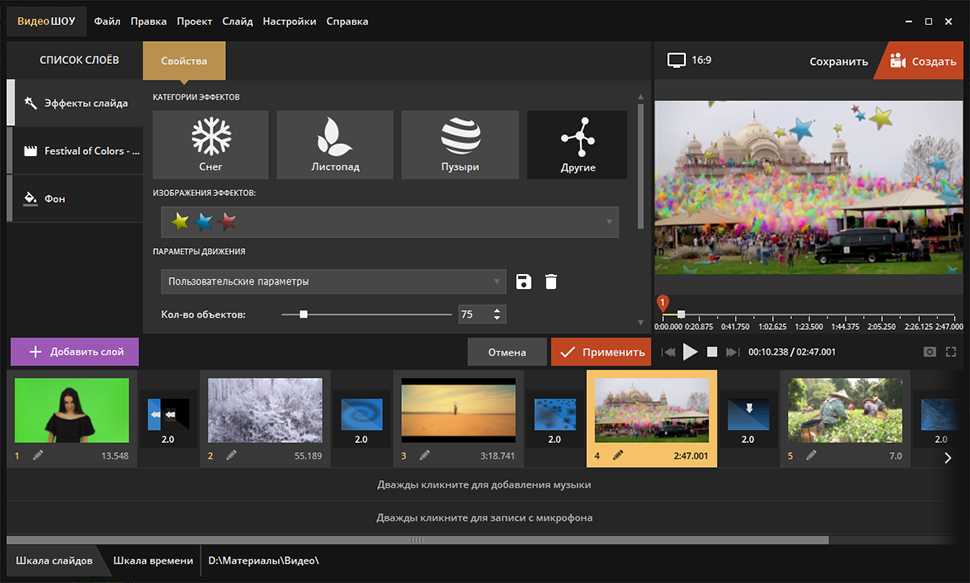Screen dimensions: 970x583
Task: Click the Добавить слой button
Action: [75, 352]
